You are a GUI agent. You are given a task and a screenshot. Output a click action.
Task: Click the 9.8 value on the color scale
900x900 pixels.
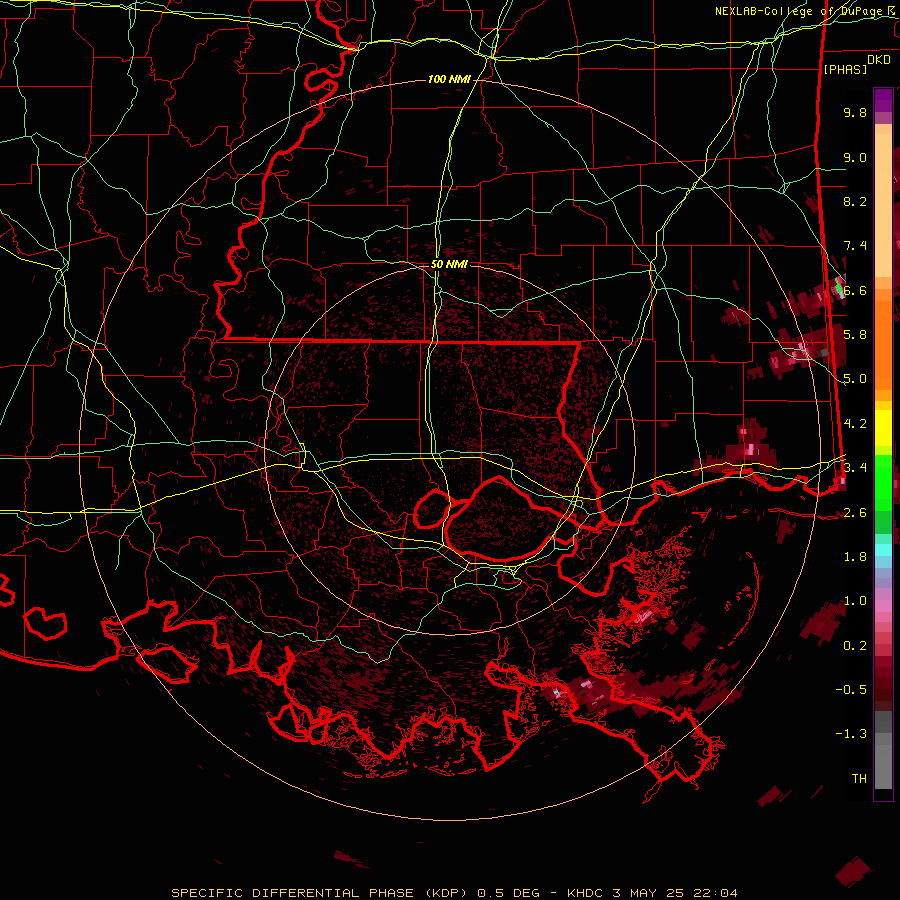tap(855, 112)
